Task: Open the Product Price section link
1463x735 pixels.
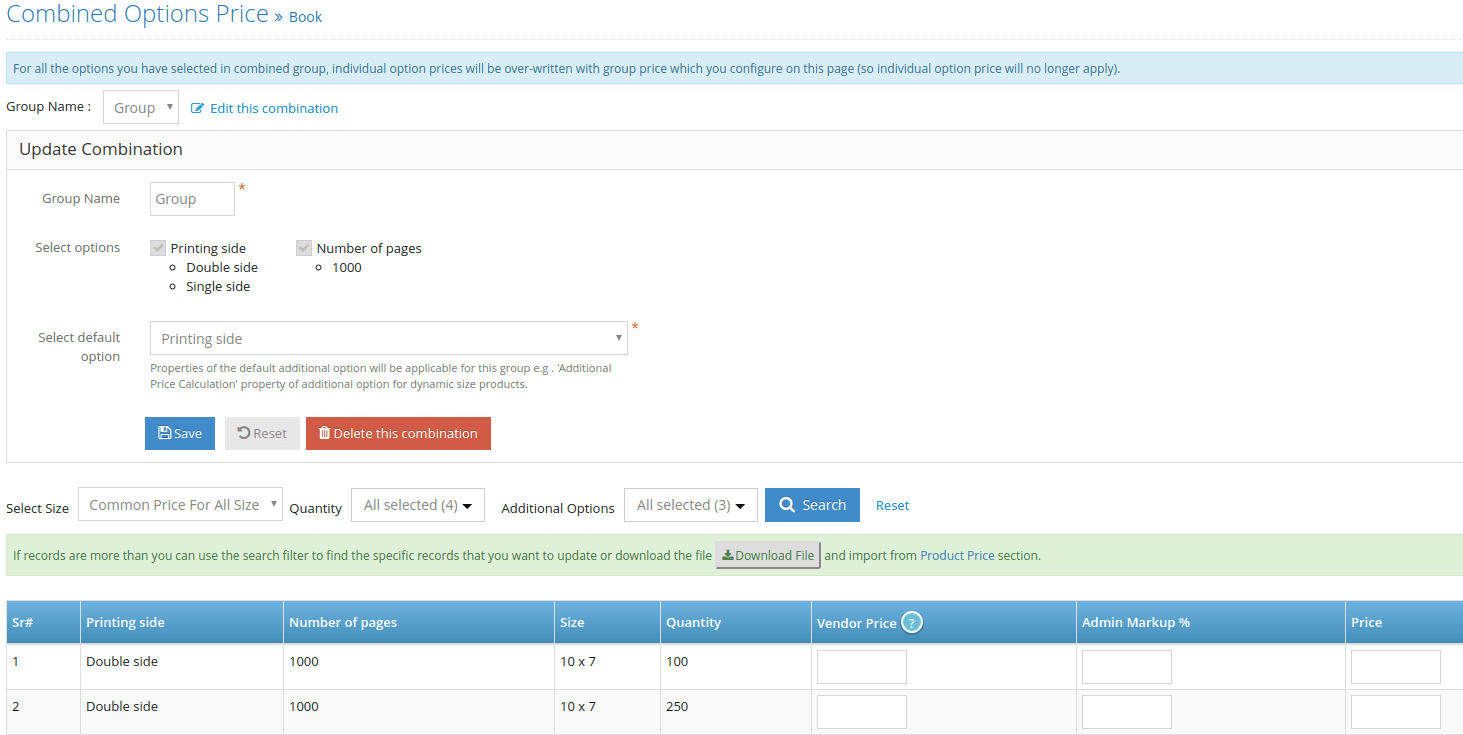Action: click(957, 555)
